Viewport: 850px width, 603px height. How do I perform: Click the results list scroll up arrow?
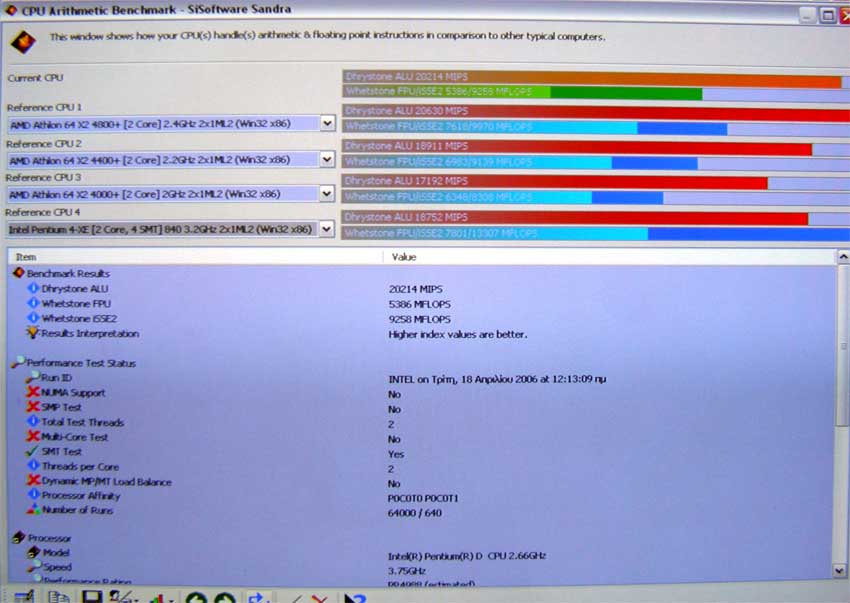(843, 256)
